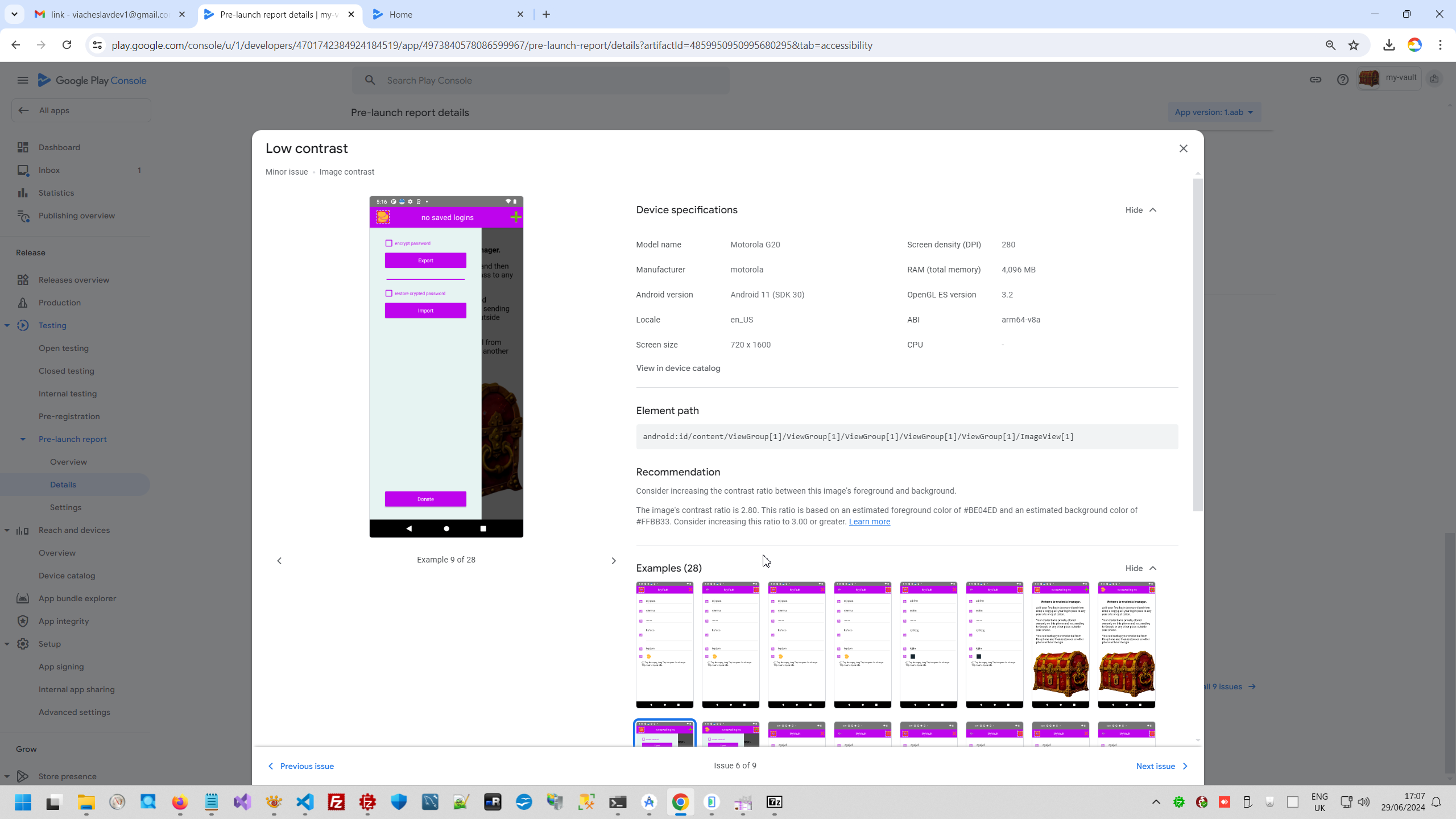The width and height of the screenshot is (1456, 819).
Task: Hide the Device specifications section
Action: (x=1140, y=210)
